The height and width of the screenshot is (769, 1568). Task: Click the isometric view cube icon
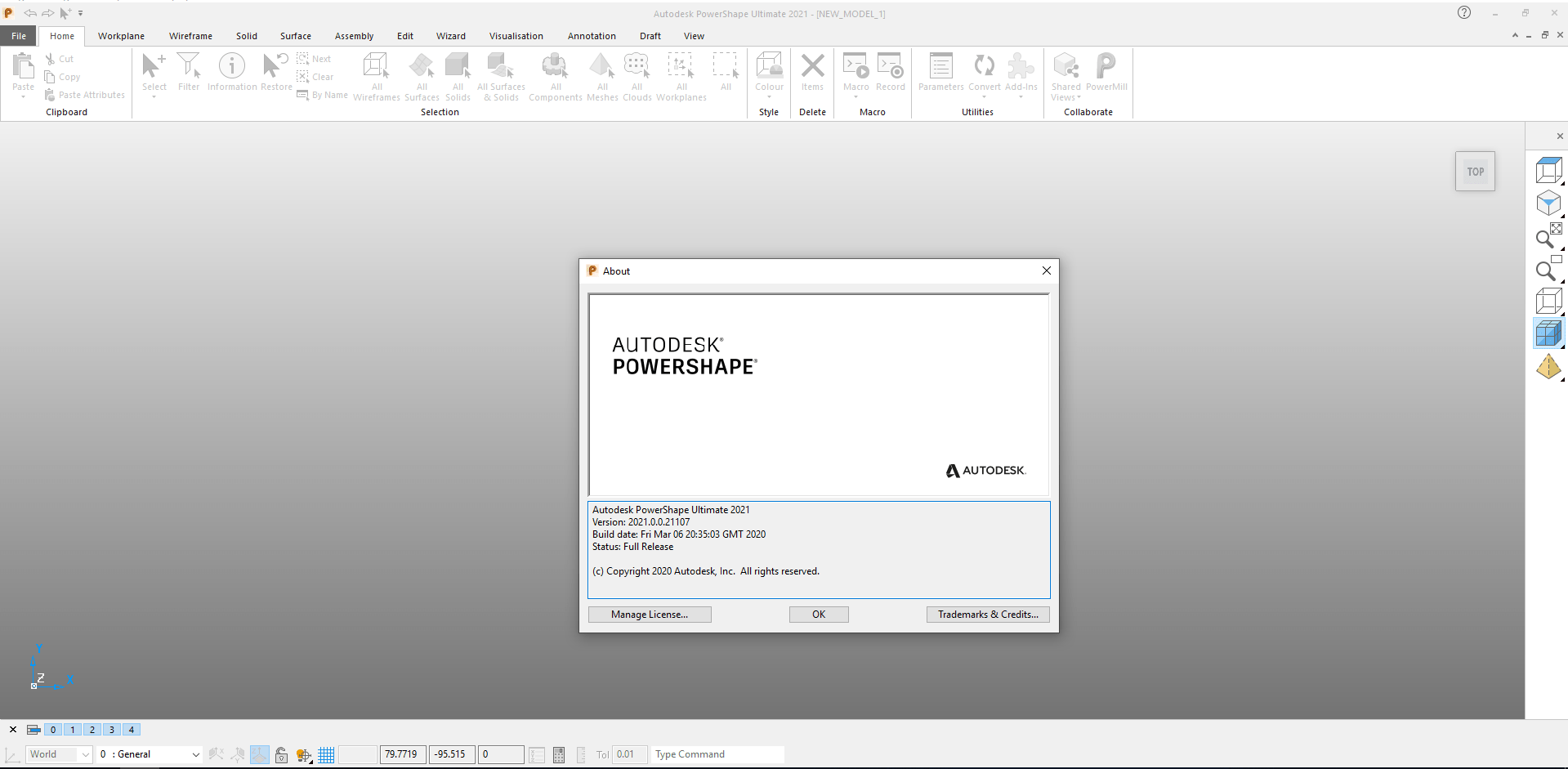1548,203
